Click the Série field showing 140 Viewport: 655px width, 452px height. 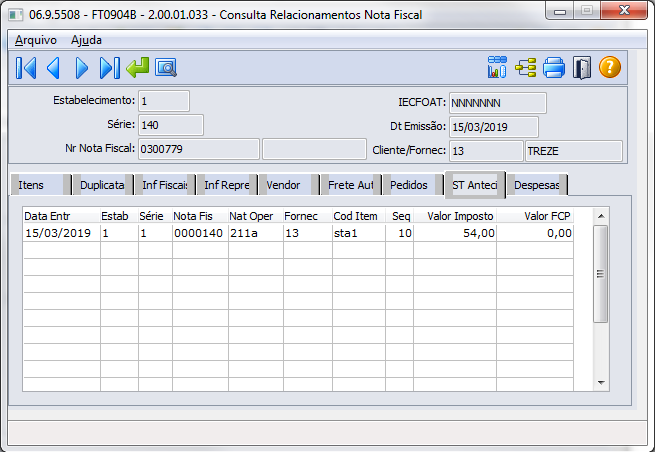(x=171, y=125)
